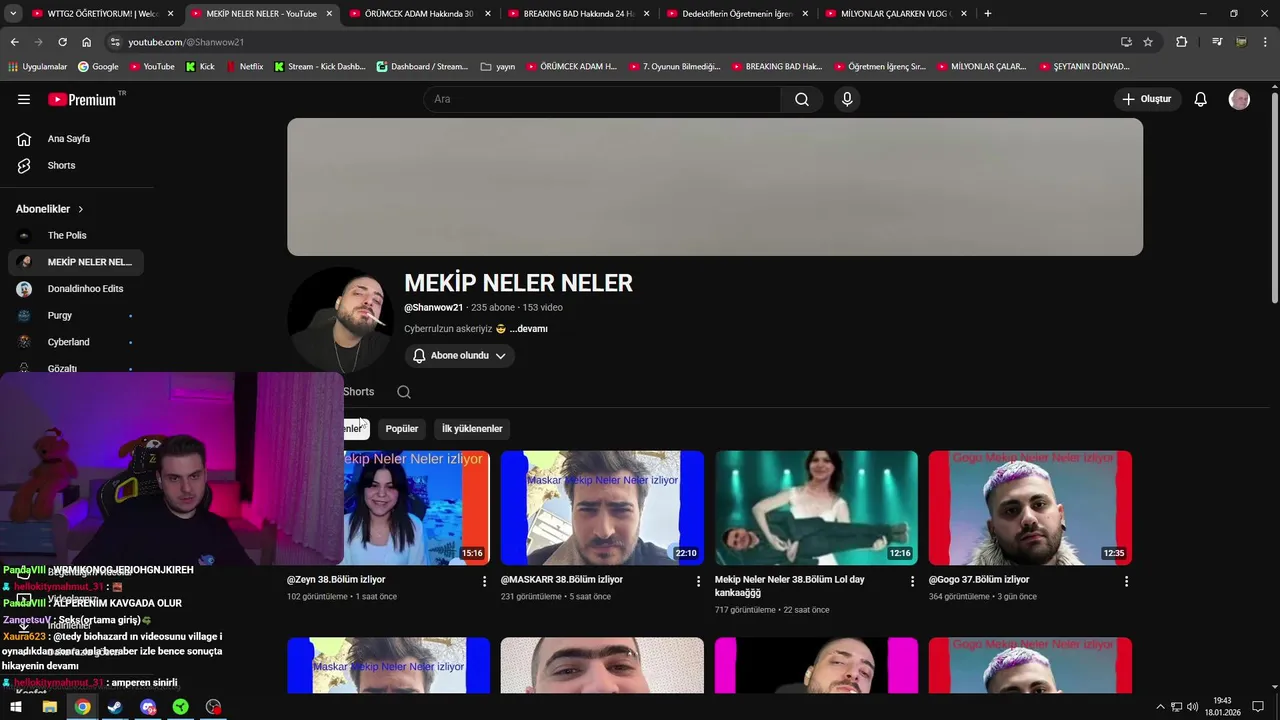Screen dimensions: 1280x720
Task: Open more options for @MASKARR video
Action: point(699,581)
